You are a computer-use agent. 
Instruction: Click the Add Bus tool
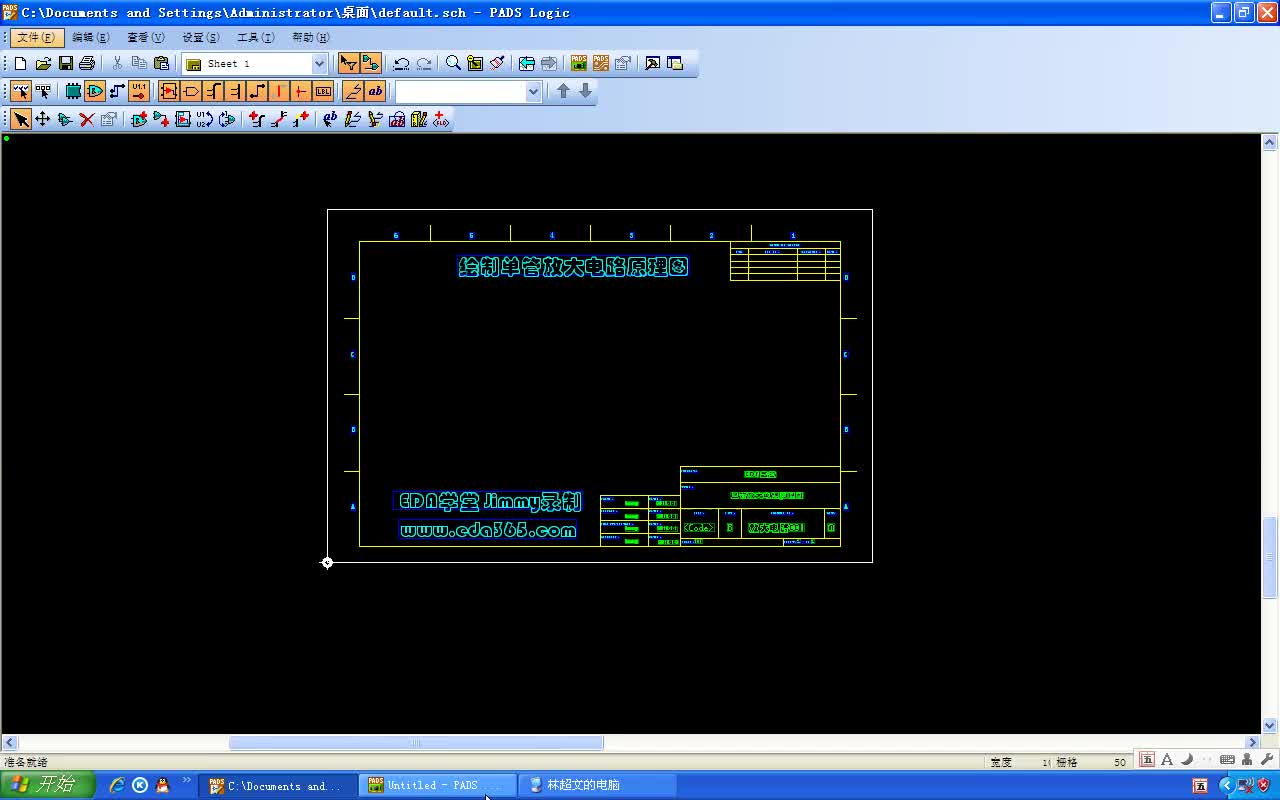(257, 119)
